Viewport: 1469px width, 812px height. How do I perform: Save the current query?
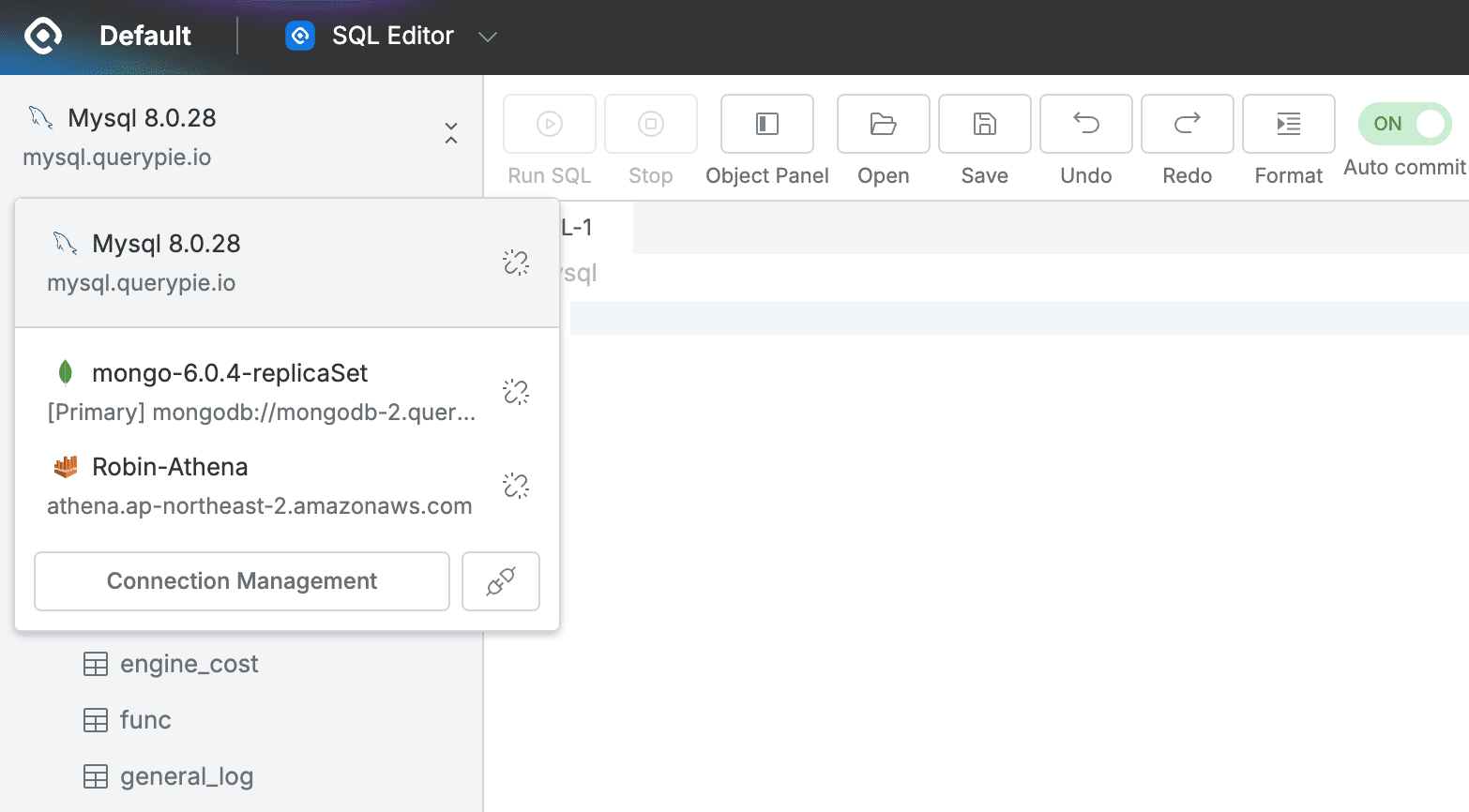pos(984,124)
